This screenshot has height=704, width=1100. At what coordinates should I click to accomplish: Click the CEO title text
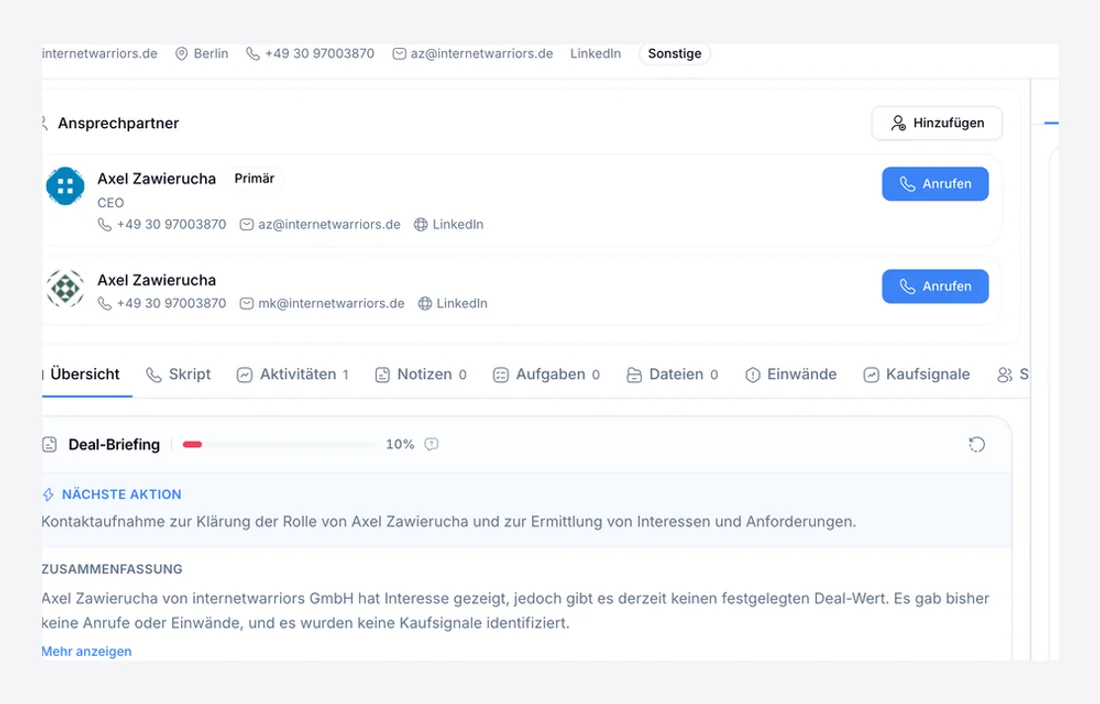pyautogui.click(x=110, y=203)
